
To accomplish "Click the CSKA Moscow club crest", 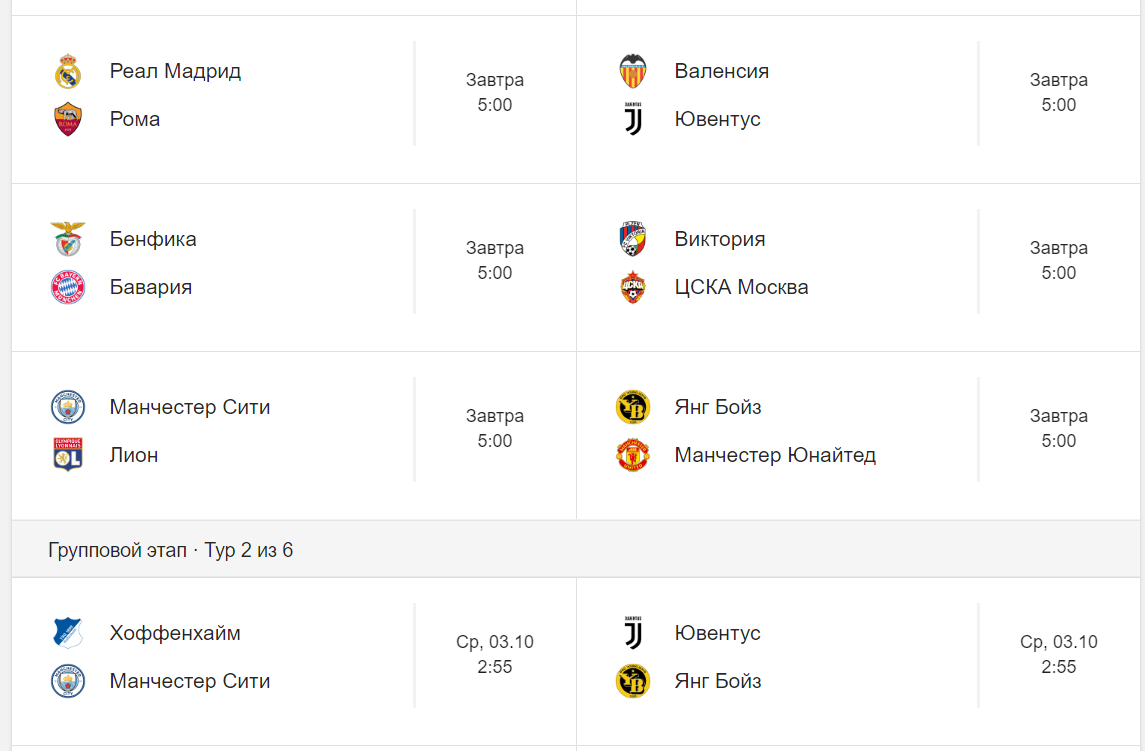I will [x=633, y=288].
